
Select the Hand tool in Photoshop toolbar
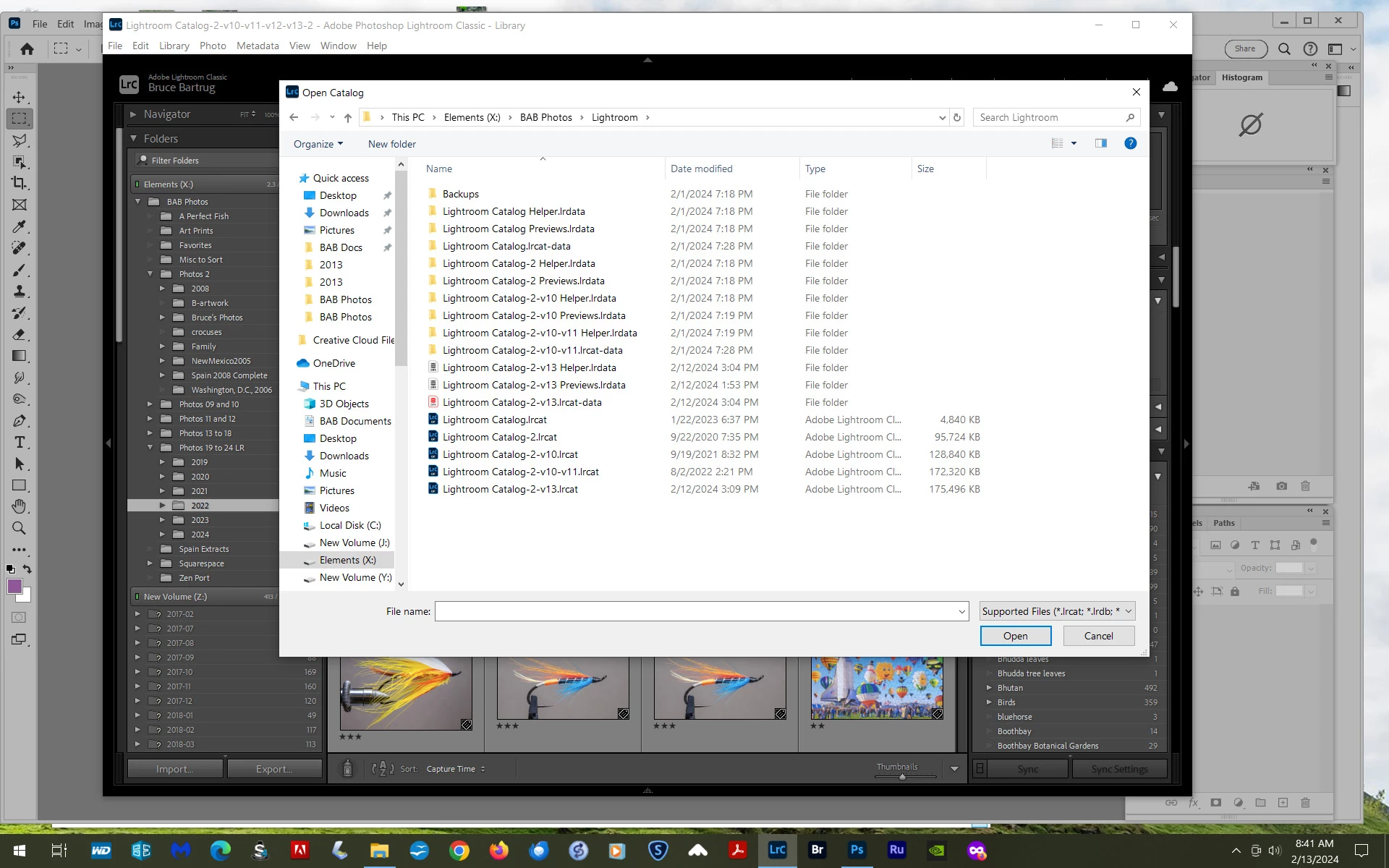20,506
